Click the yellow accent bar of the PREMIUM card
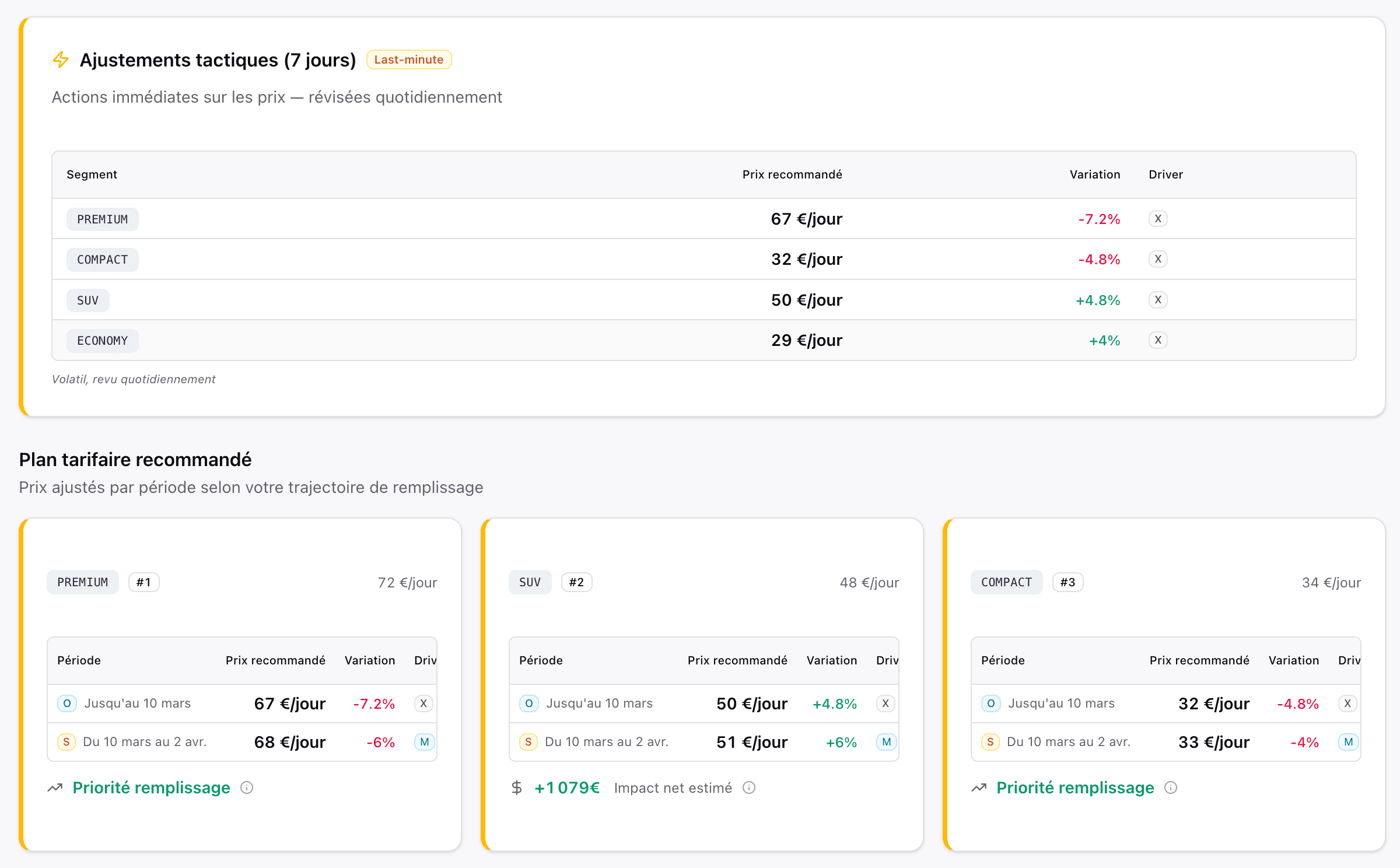Screen dimensions: 1400x868 23,682
